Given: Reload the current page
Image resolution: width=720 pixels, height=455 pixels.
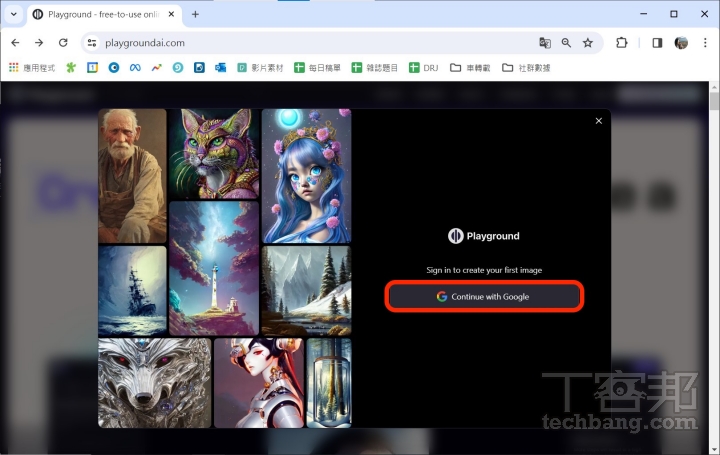Looking at the screenshot, I should [x=63, y=43].
